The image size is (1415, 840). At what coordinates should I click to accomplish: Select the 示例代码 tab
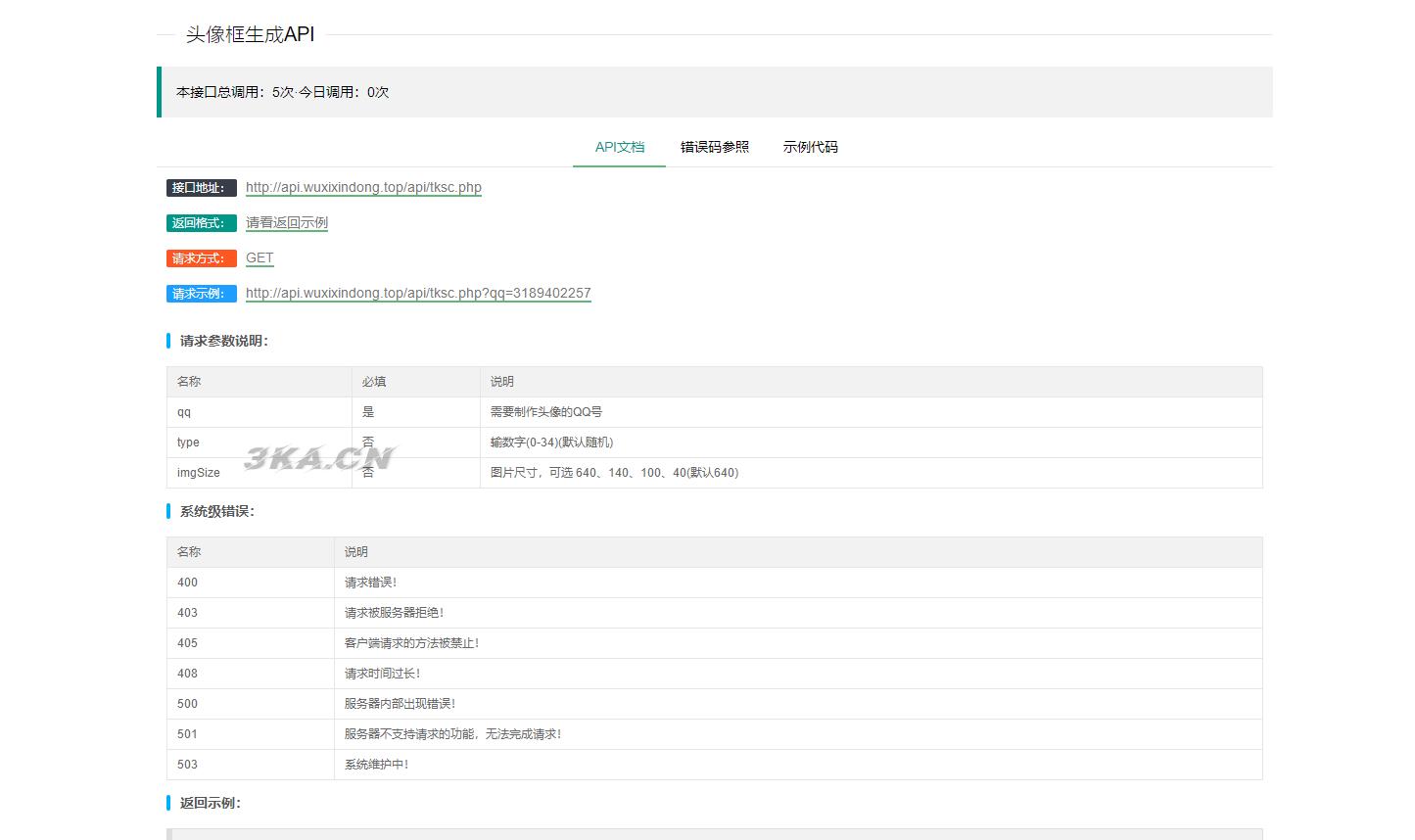coord(810,147)
